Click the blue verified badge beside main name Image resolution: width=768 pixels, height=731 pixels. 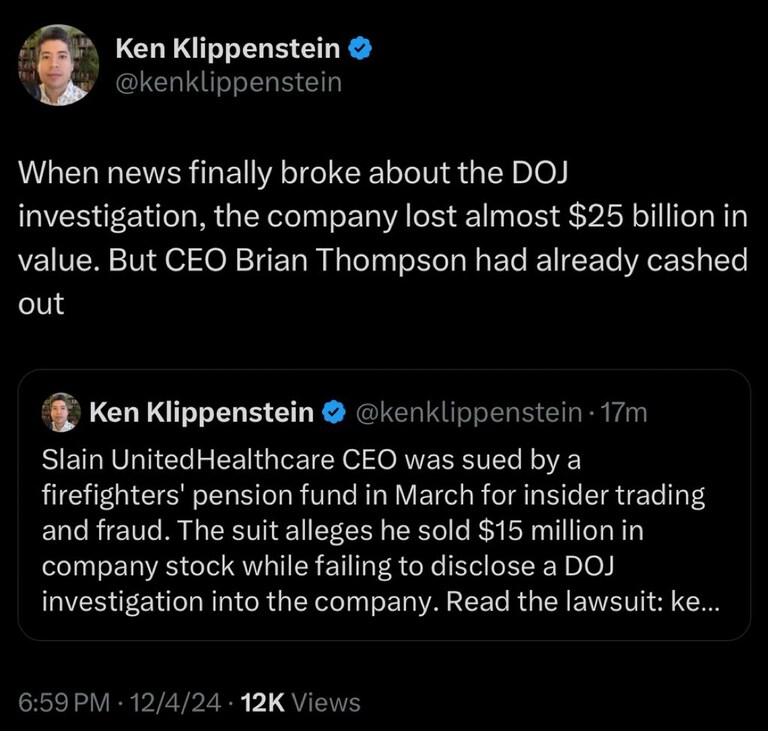pos(363,47)
